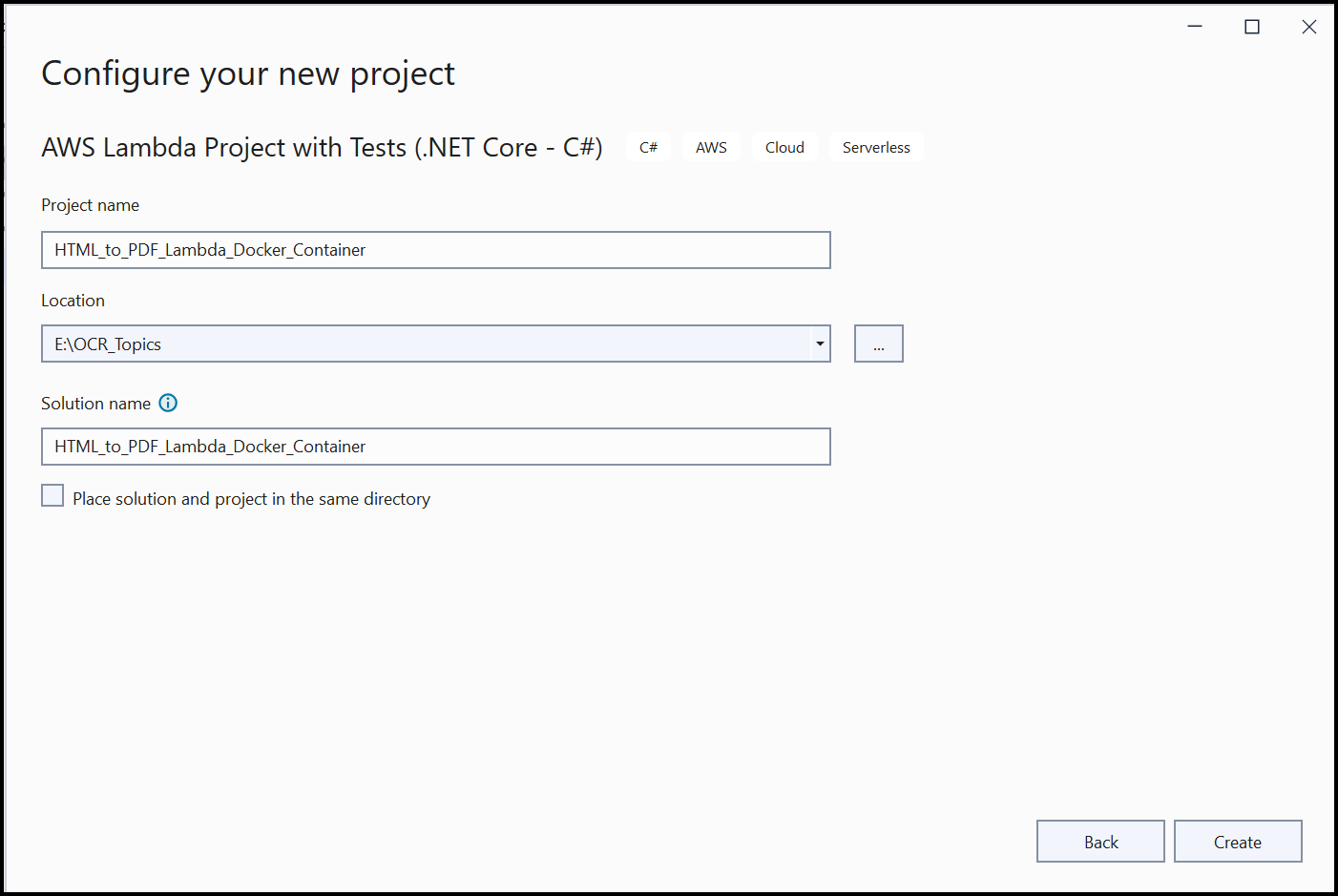Browse for location with the ellipsis button

click(878, 344)
